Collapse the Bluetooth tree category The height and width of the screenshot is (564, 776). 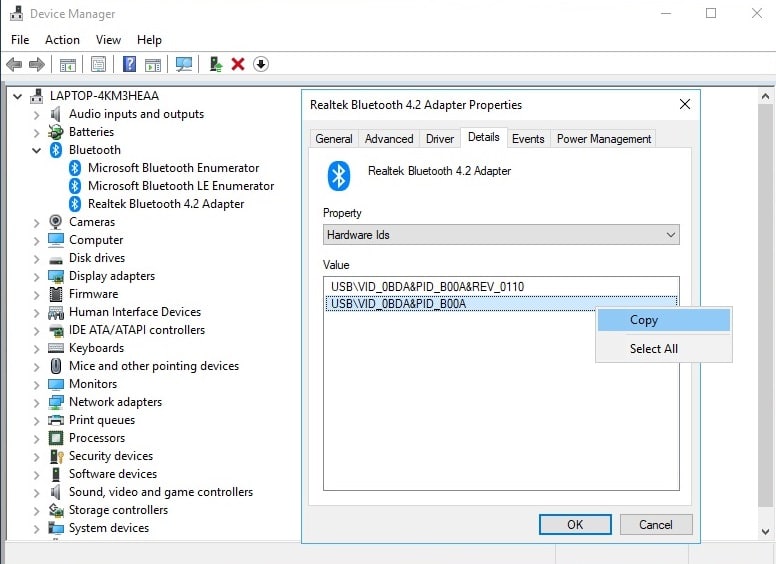37,150
